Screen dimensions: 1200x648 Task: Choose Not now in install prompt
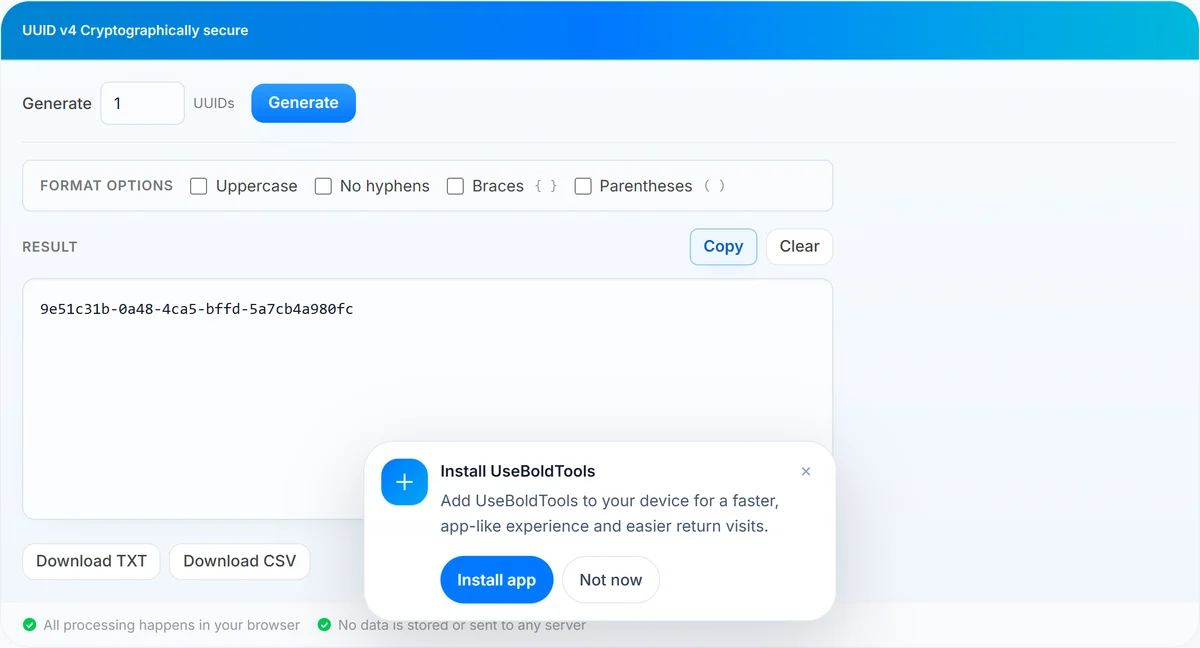point(611,580)
